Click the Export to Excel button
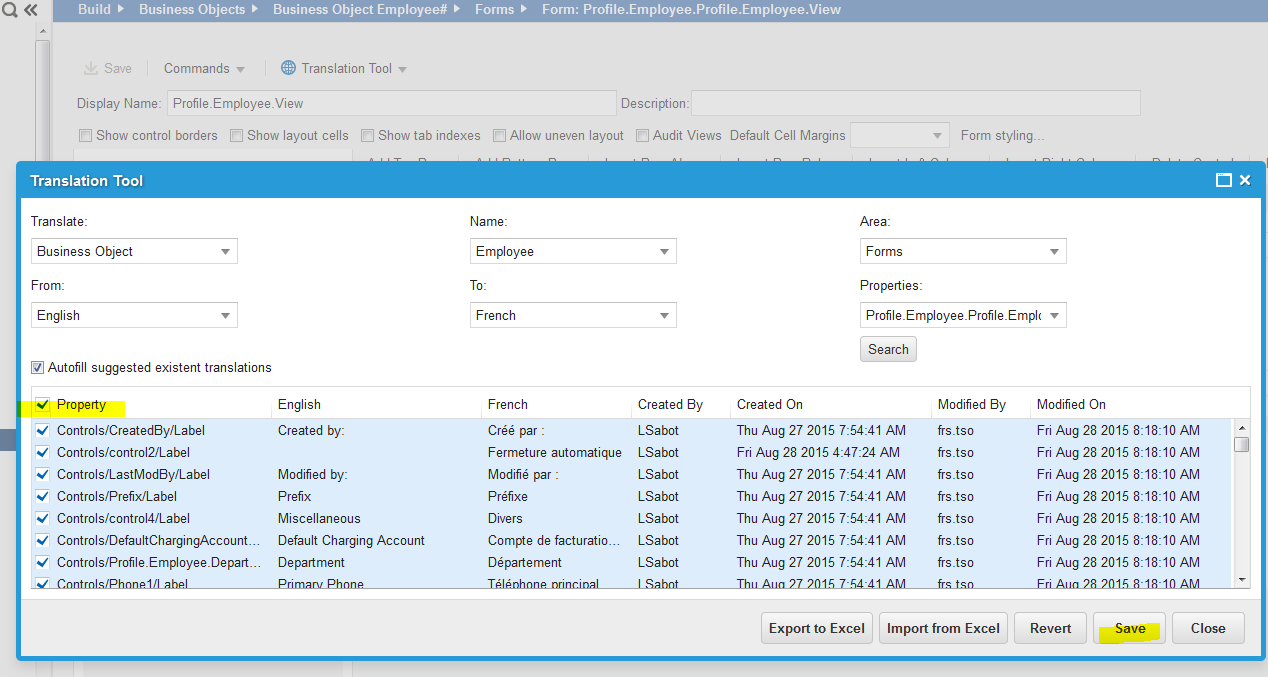Screen dimensions: 1268x677 [x=817, y=629]
